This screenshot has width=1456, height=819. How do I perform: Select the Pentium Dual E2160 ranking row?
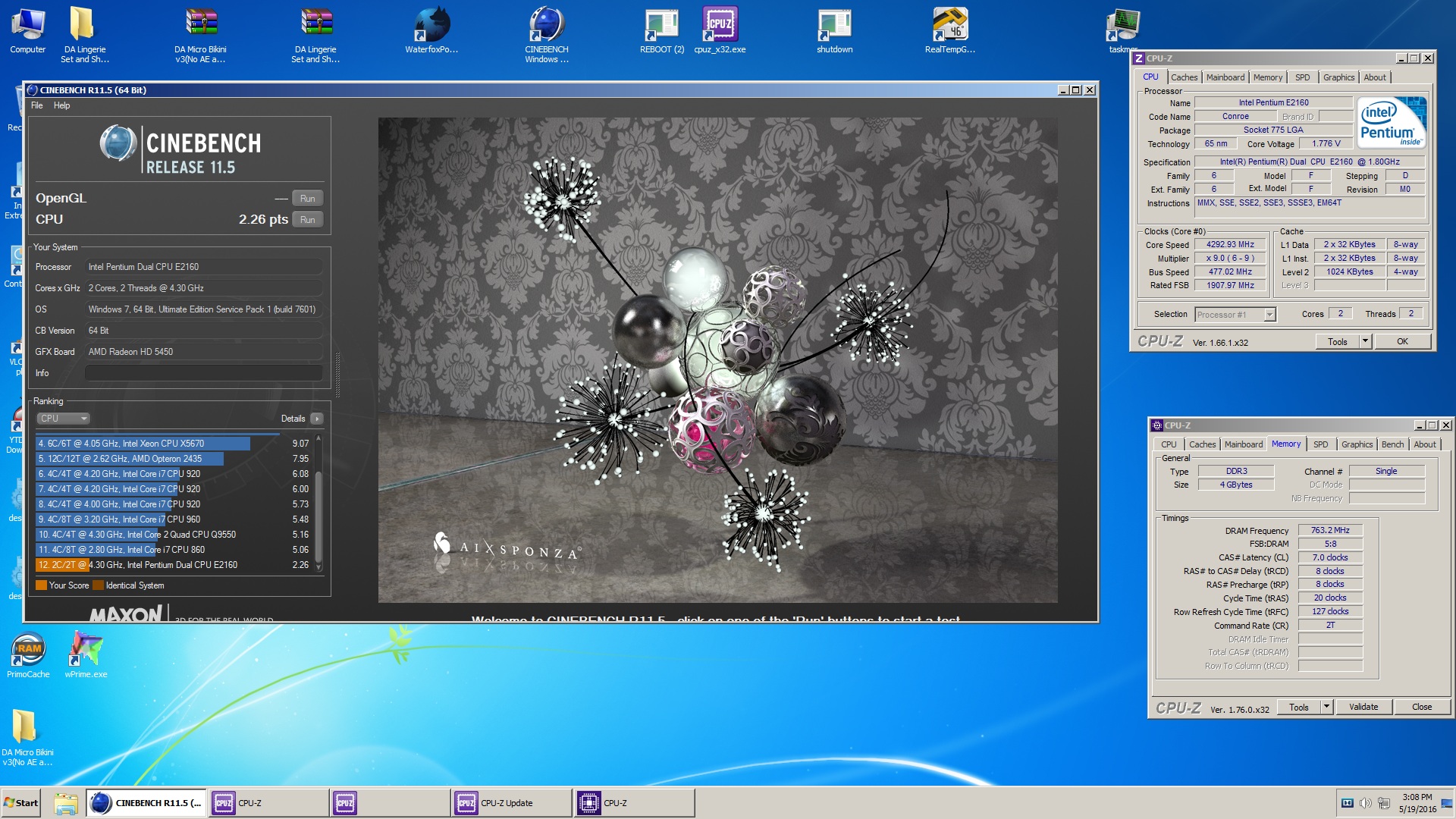pyautogui.click(x=174, y=565)
